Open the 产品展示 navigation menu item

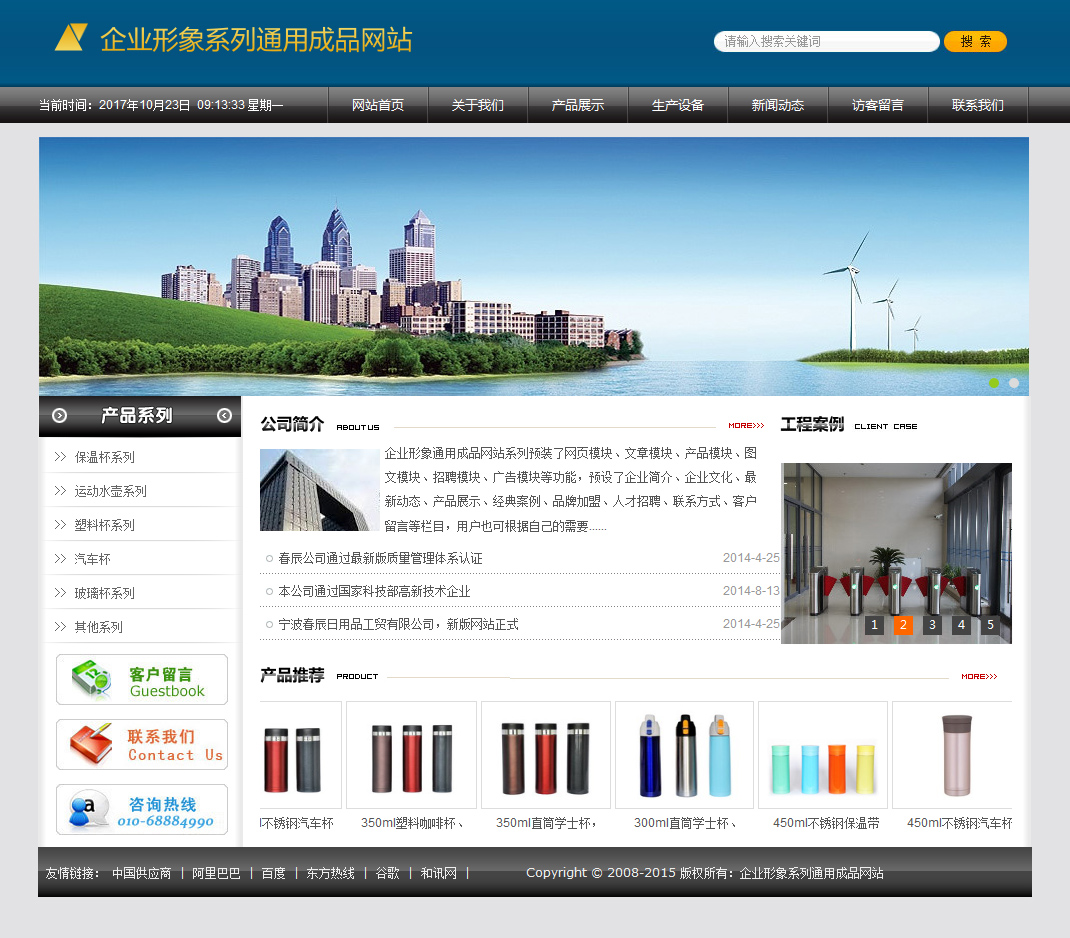(578, 105)
